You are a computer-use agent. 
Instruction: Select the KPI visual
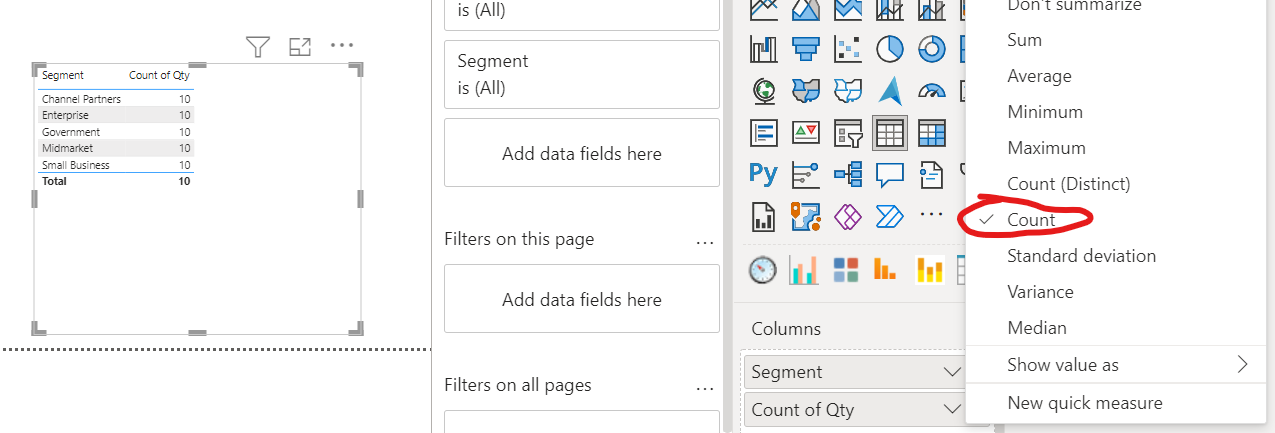pos(806,132)
